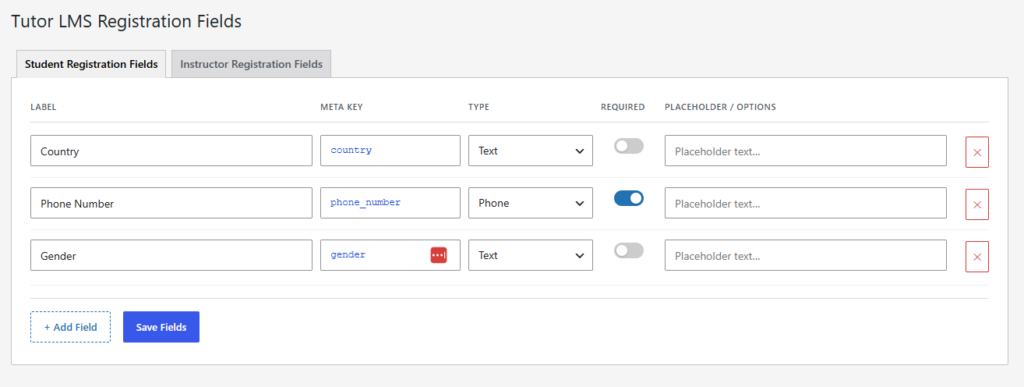The image size is (1024, 387).
Task: Click the red icon in gender meta key
Action: pyautogui.click(x=438, y=255)
